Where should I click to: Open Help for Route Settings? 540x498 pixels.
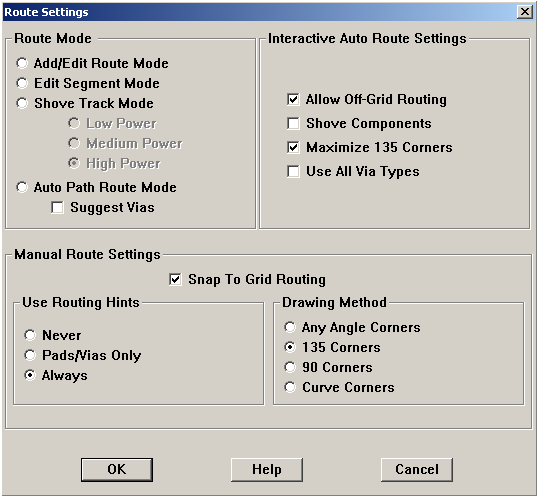[x=267, y=469]
